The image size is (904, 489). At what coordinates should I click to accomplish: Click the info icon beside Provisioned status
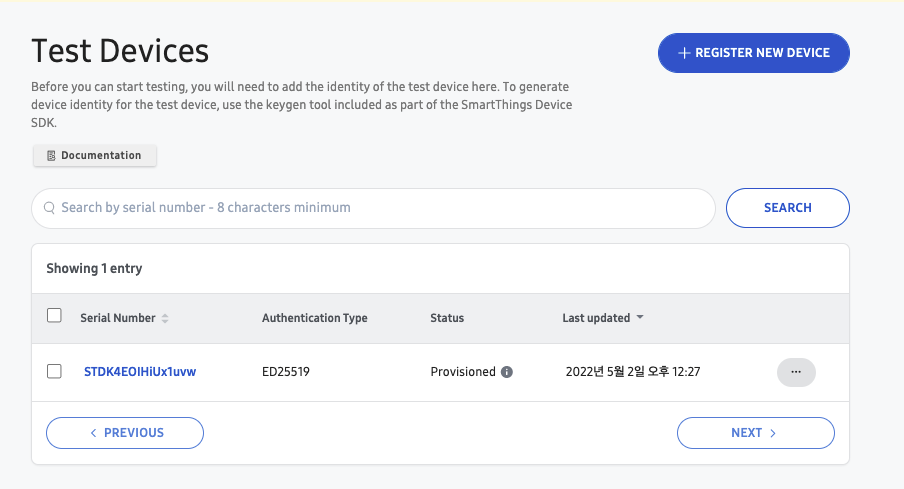click(507, 372)
